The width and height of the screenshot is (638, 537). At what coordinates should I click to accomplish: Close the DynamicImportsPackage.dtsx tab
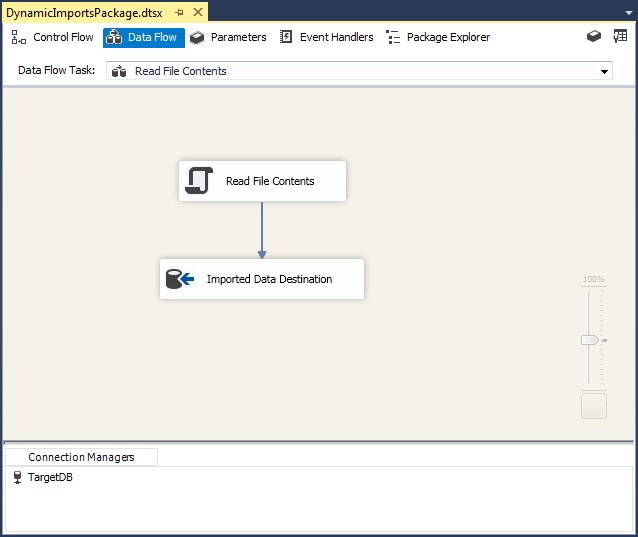pyautogui.click(x=197, y=13)
